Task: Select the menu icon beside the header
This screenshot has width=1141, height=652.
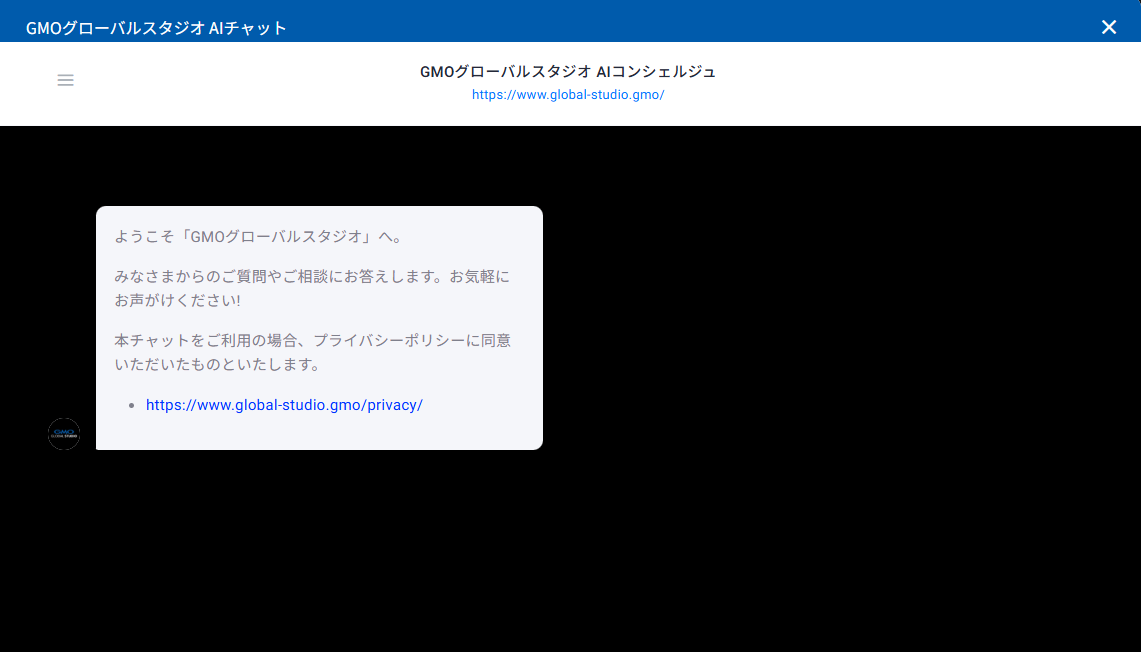Action: [65, 80]
